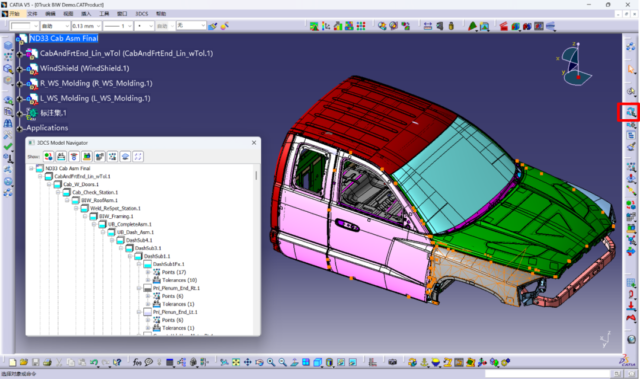Toggle fourth Show filter button in Navigator
Screen dimensions: 640x379
87,157
